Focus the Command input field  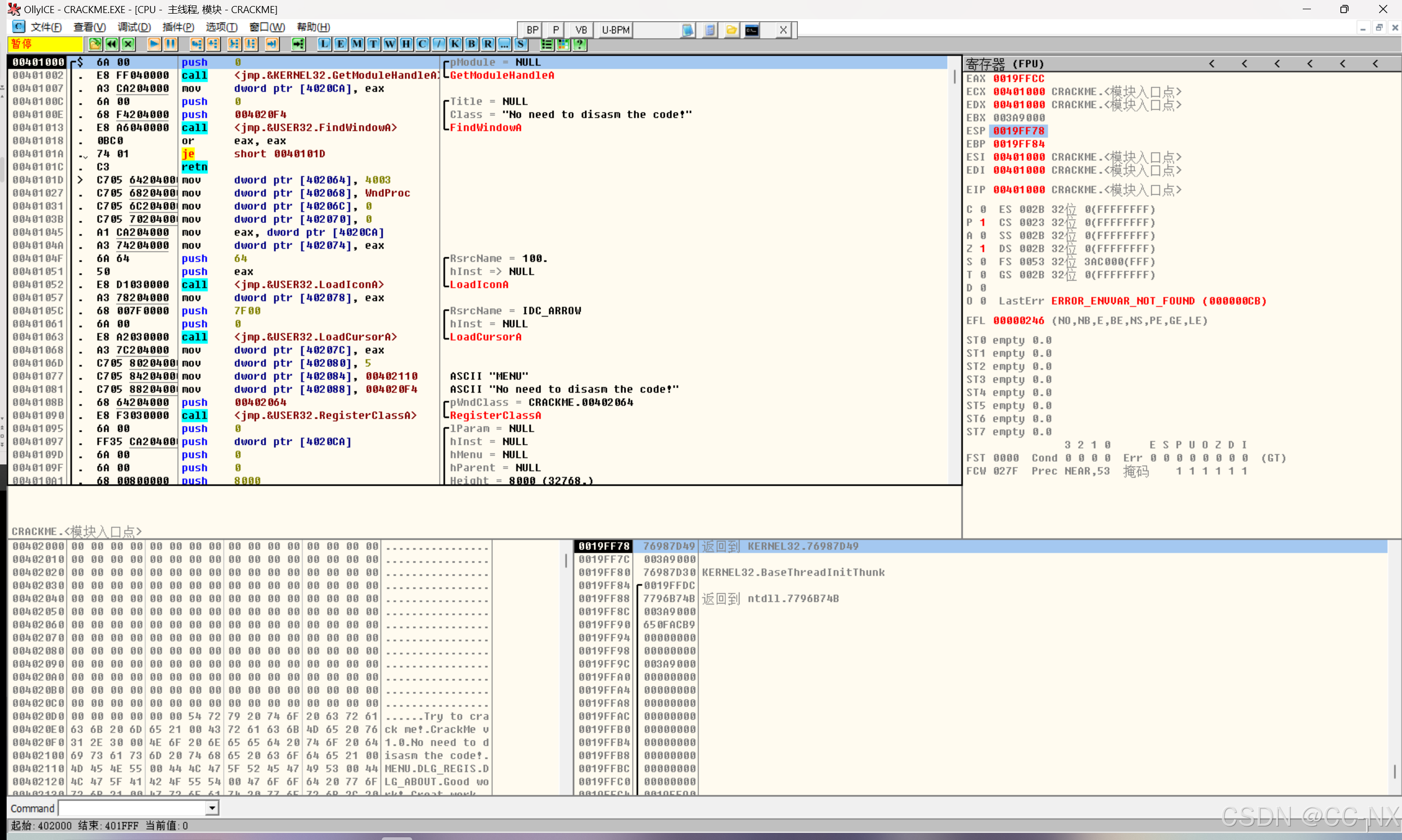pyautogui.click(x=133, y=808)
